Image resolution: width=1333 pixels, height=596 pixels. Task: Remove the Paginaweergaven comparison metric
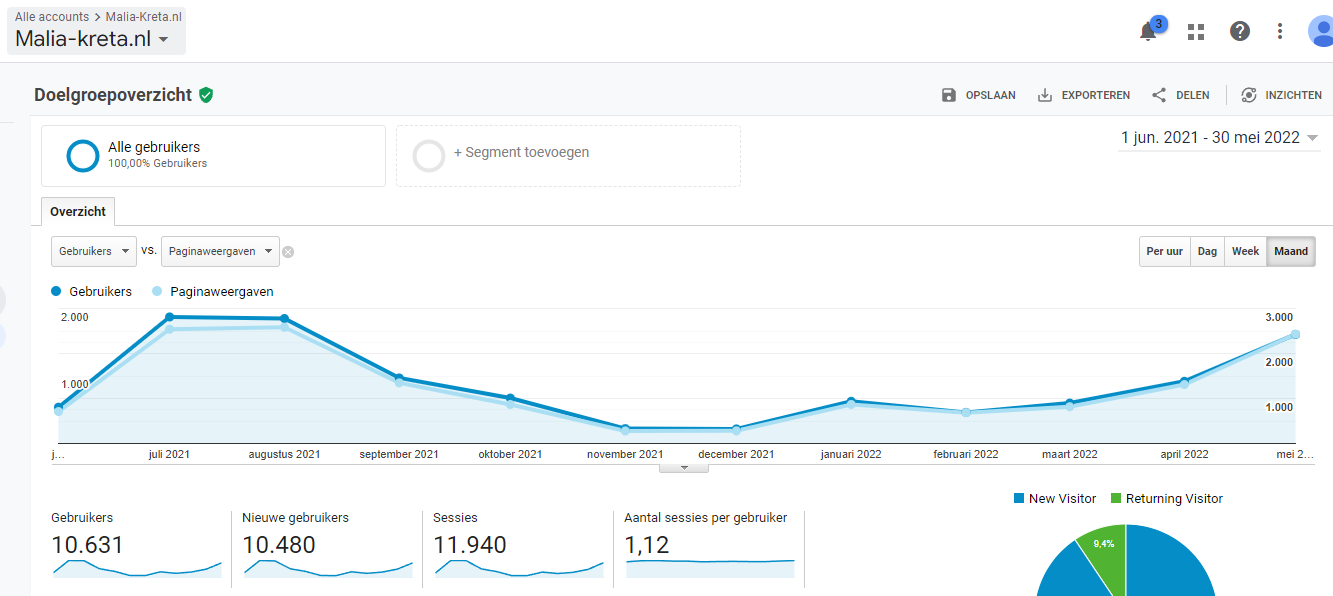point(288,252)
